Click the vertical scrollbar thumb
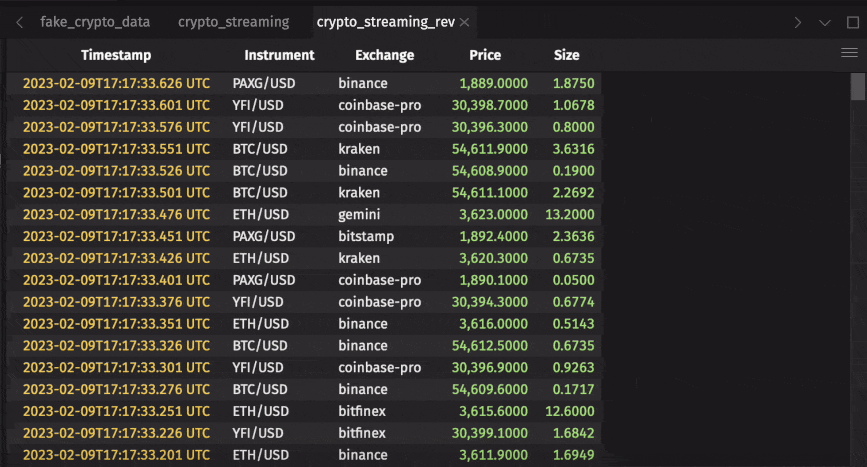This screenshot has width=867, height=467. click(858, 88)
